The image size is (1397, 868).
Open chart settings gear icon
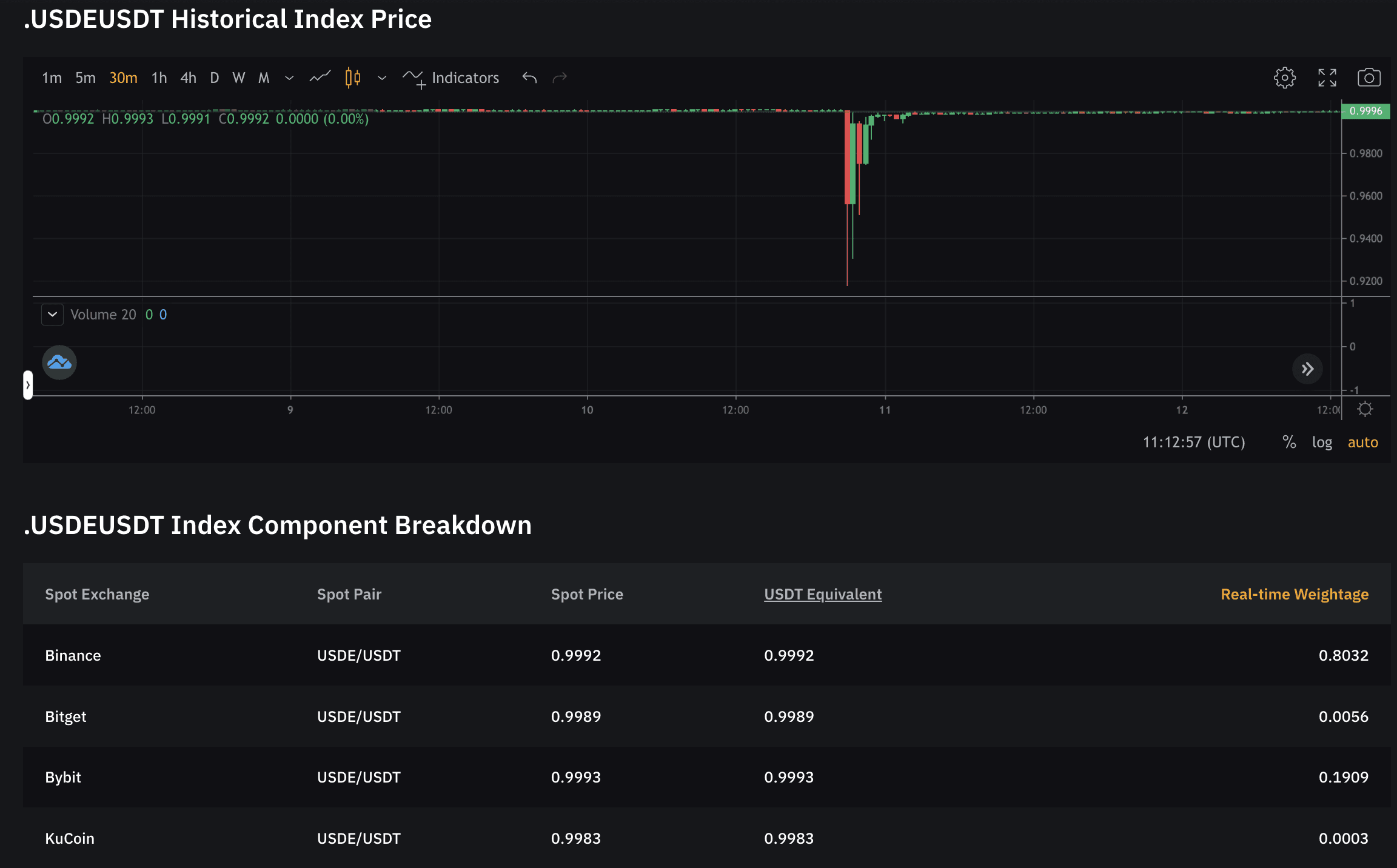[x=1284, y=78]
